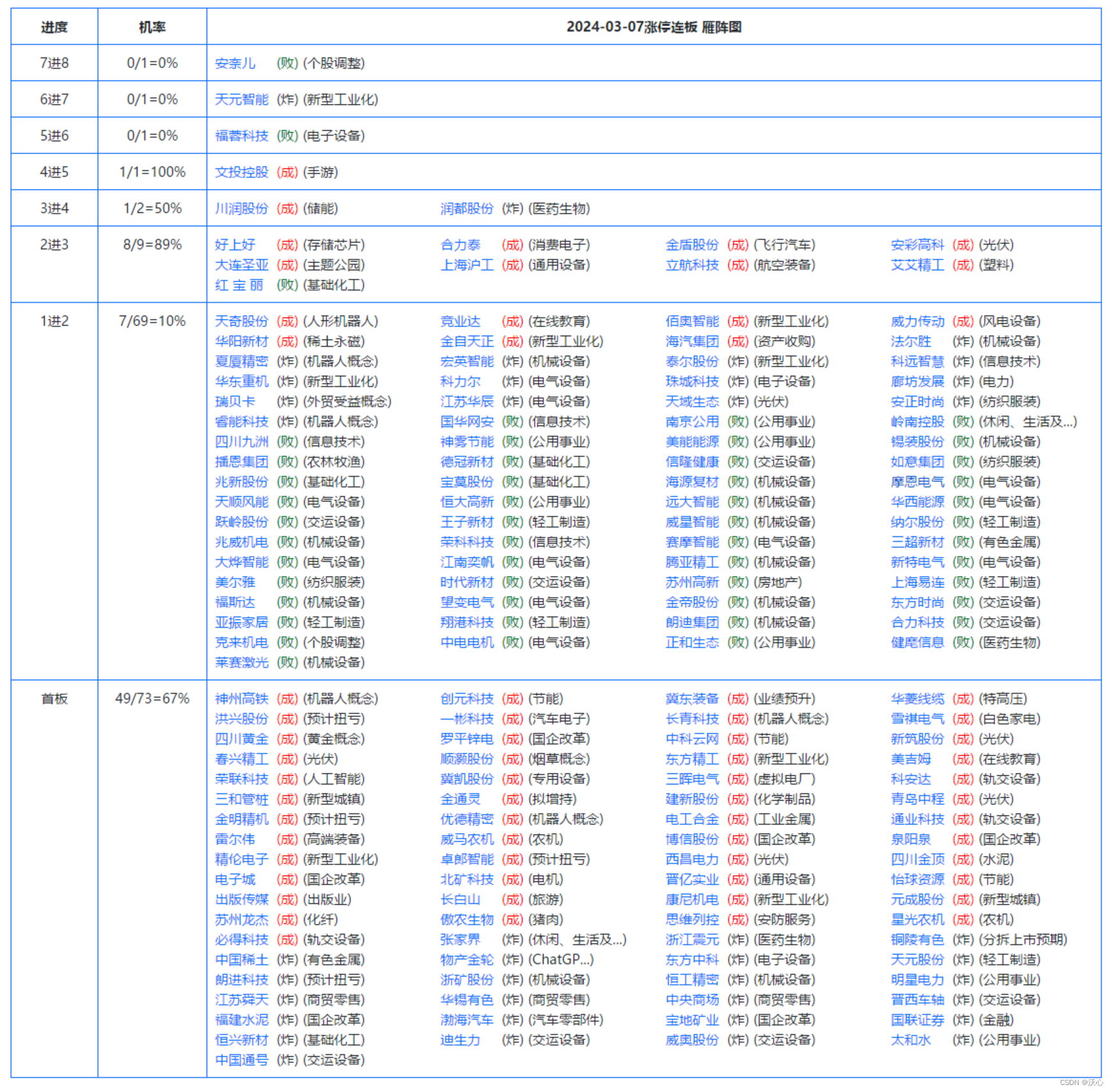
Task: Open the 安奈儿 stock link
Action: 235,63
